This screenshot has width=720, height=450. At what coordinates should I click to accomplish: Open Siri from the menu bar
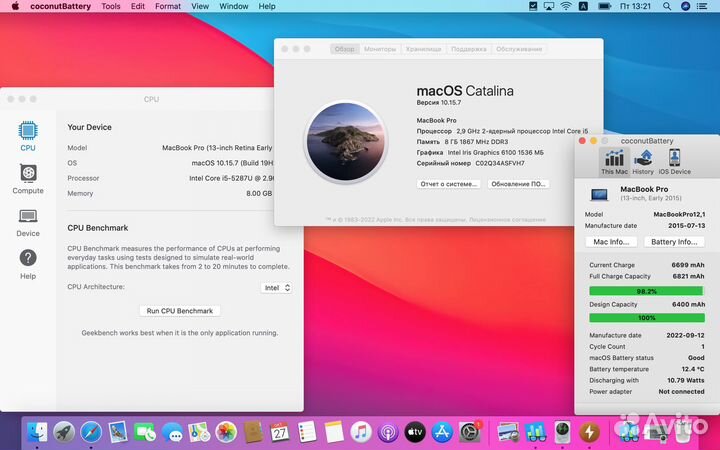[685, 6]
